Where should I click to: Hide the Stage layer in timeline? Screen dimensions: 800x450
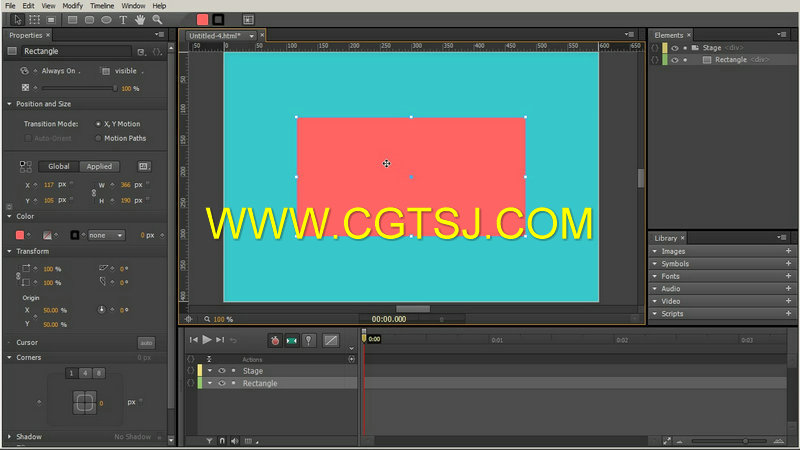click(x=222, y=371)
